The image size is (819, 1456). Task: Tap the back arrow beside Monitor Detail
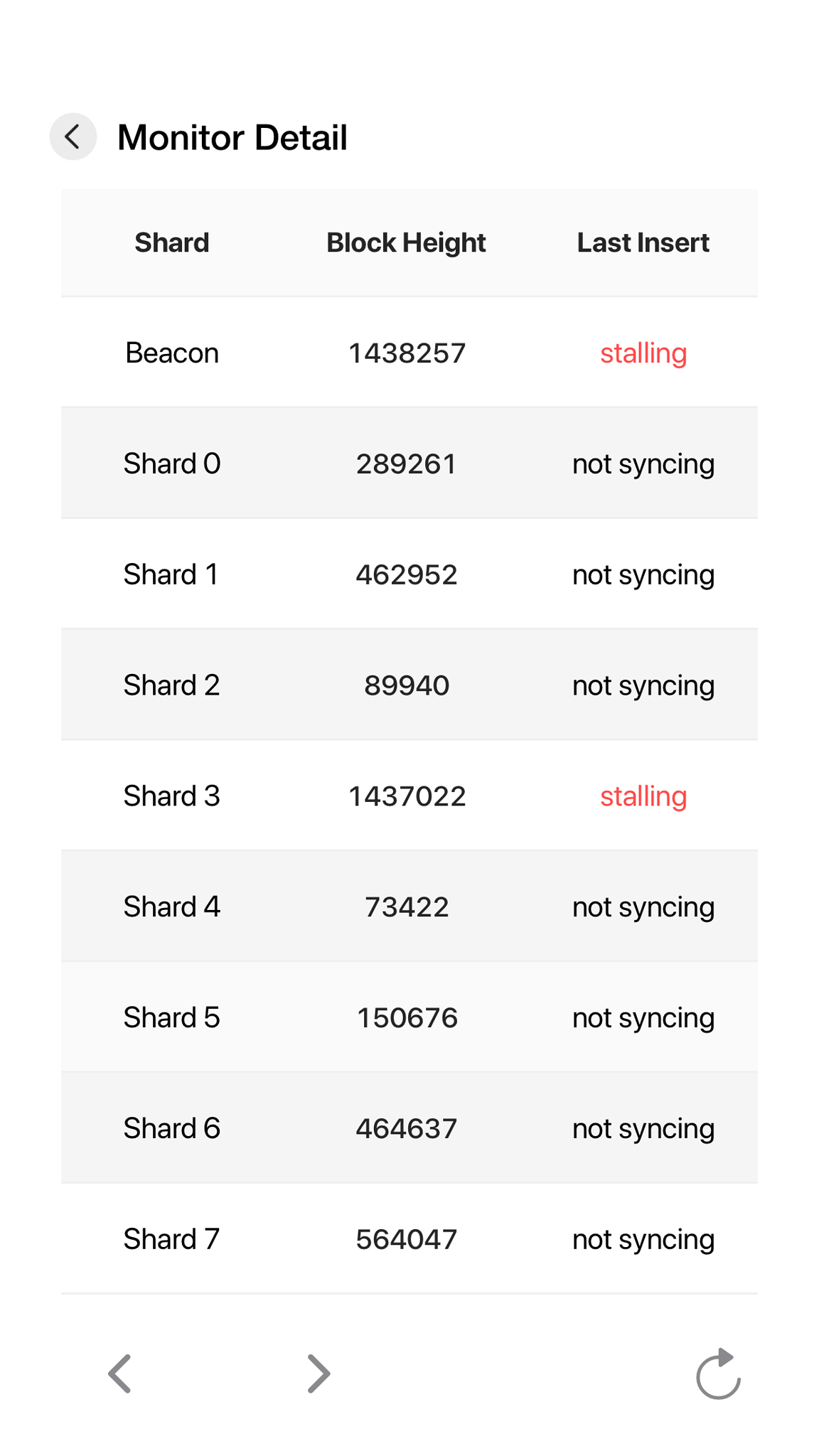click(73, 136)
